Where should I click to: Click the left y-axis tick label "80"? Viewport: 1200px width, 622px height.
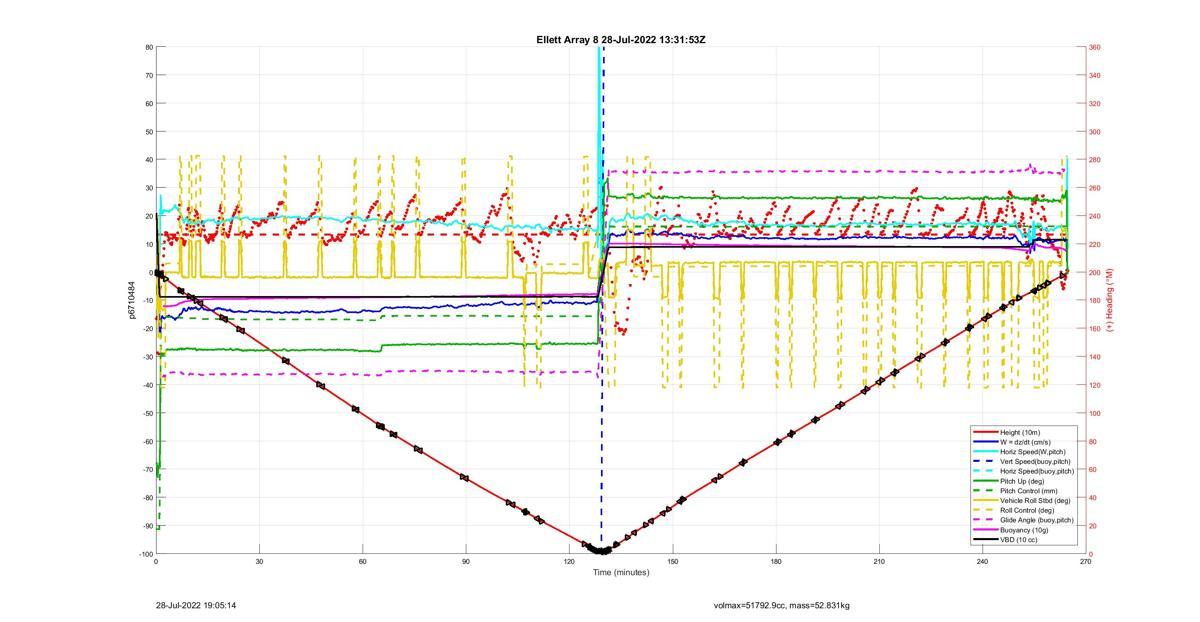(x=148, y=47)
